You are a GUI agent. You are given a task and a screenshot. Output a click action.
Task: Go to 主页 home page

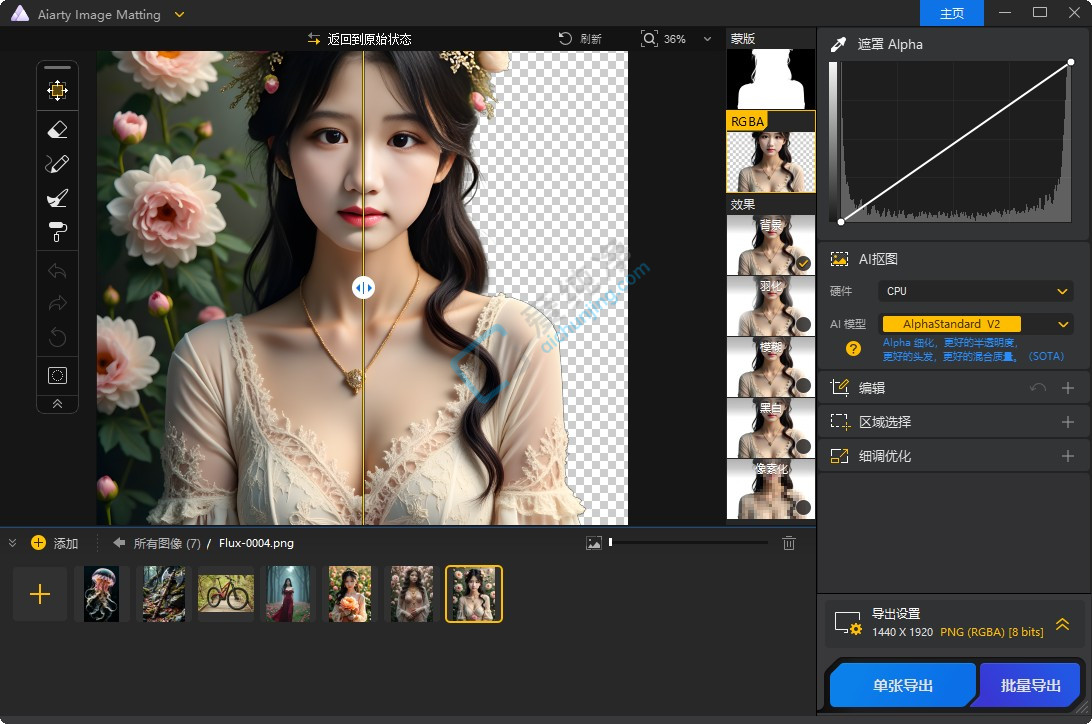coord(951,13)
